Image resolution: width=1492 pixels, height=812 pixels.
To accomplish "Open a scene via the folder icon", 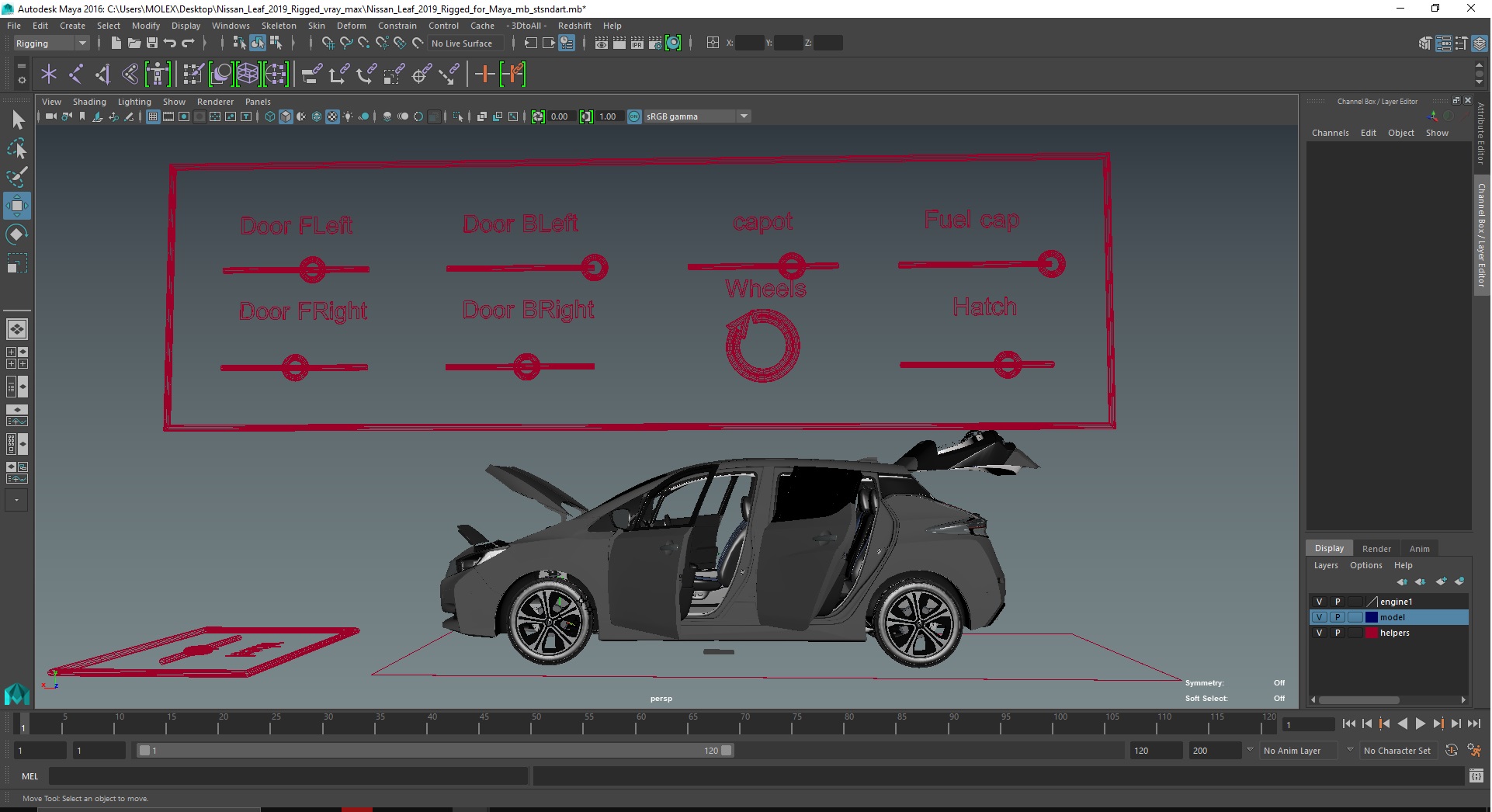I will point(134,43).
